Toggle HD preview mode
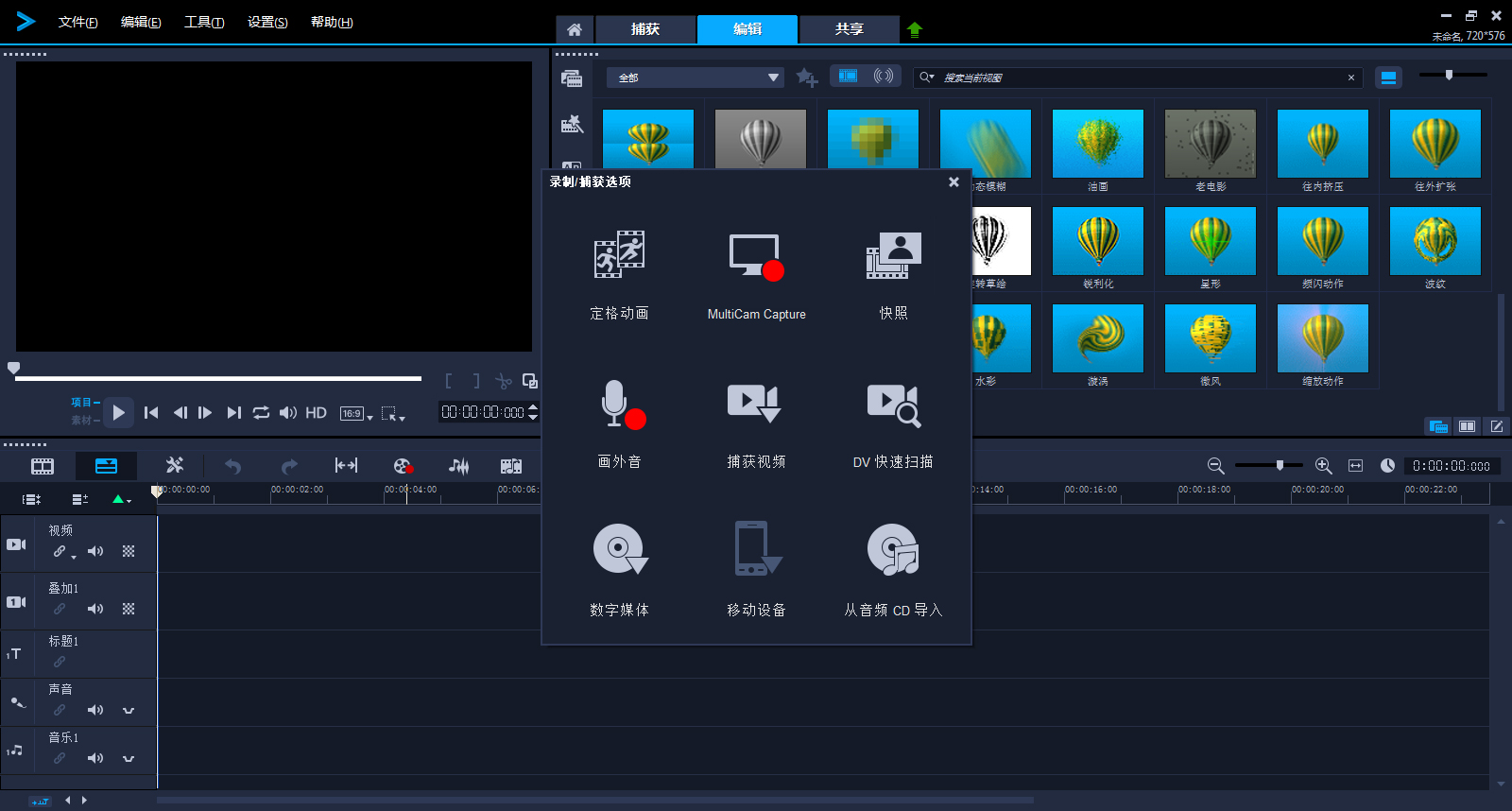The image size is (1512, 811). pos(316,413)
